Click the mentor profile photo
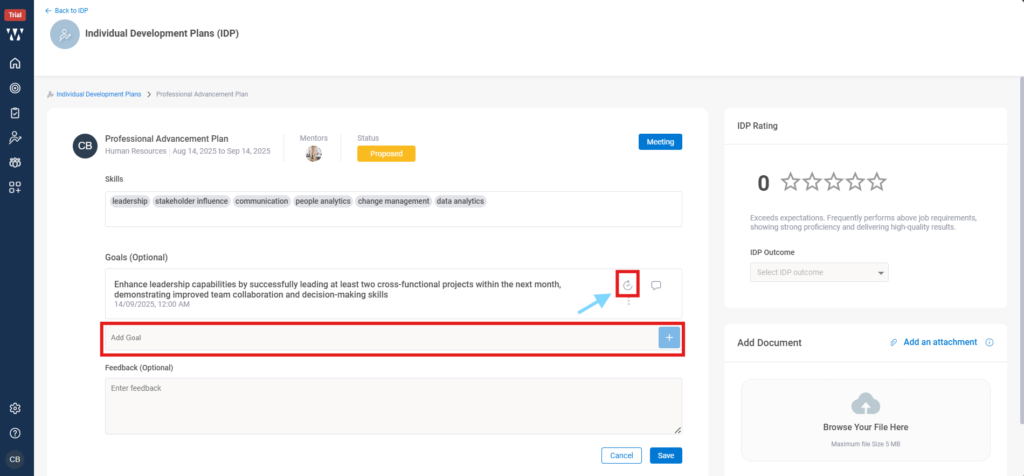Viewport: 1024px width, 476px height. 313,153
